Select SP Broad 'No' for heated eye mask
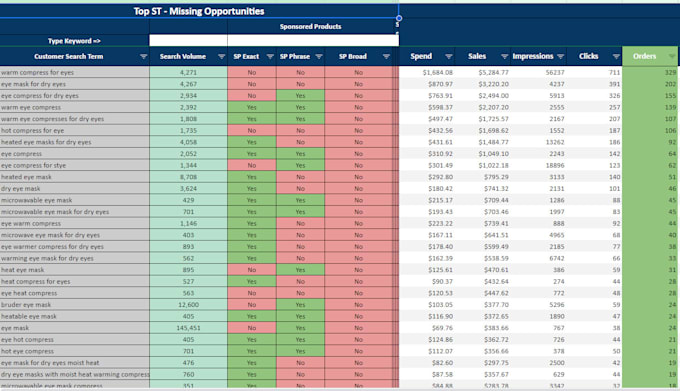This screenshot has height=391, width=680. coord(358,177)
